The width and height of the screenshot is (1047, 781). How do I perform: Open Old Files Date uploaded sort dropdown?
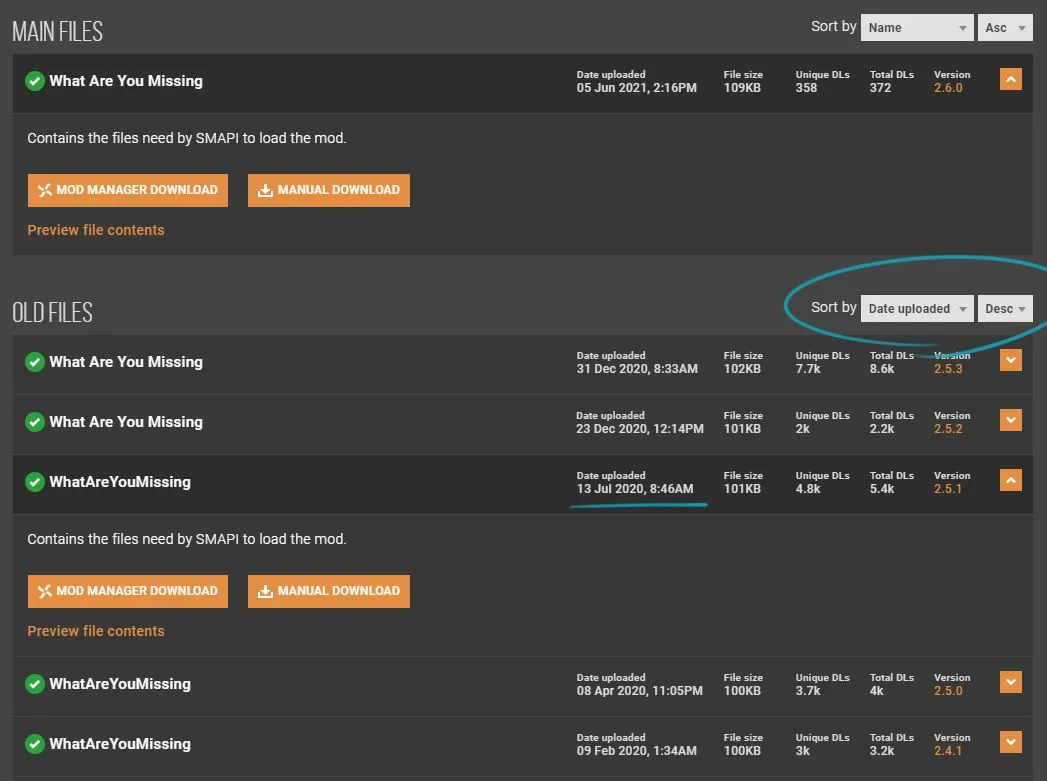point(917,309)
